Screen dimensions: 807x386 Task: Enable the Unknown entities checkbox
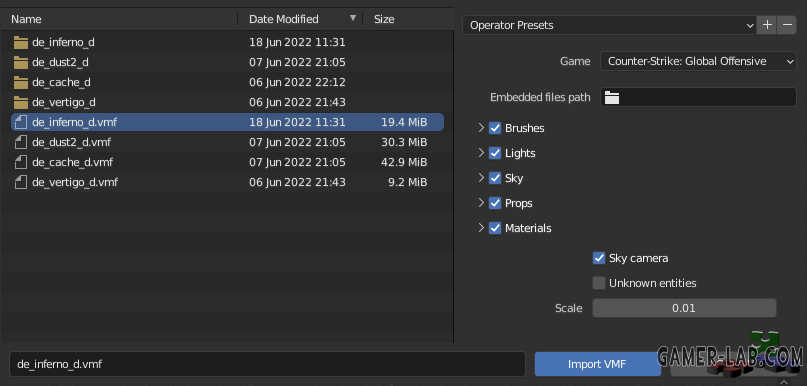tap(599, 283)
